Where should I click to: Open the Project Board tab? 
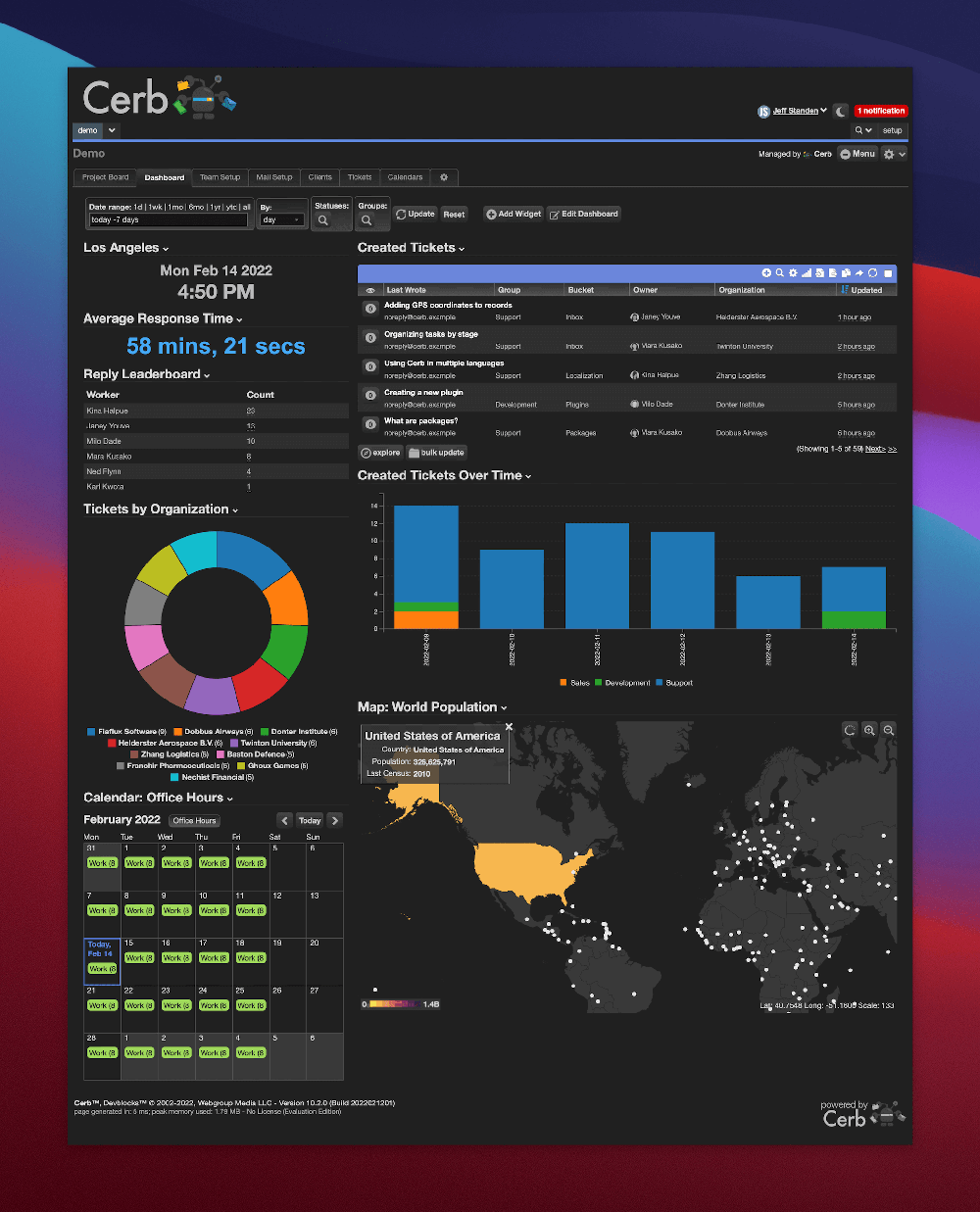[x=104, y=177]
